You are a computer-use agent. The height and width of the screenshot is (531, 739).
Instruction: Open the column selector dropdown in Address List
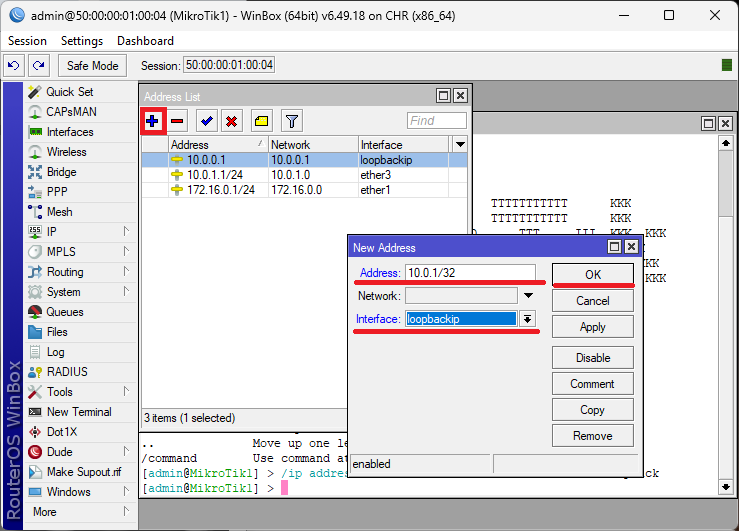pos(460,144)
